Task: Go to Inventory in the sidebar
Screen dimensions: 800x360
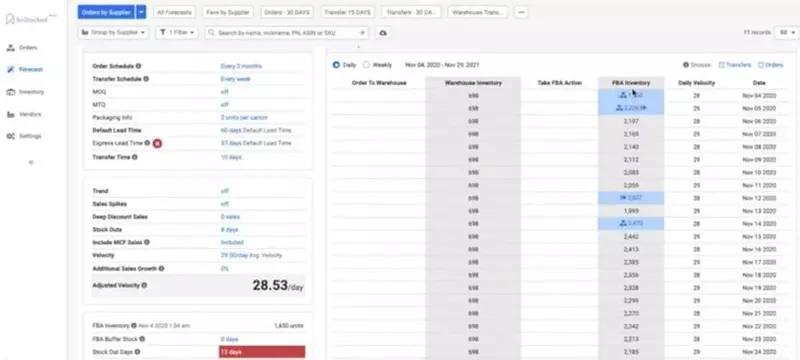Action: [25, 92]
